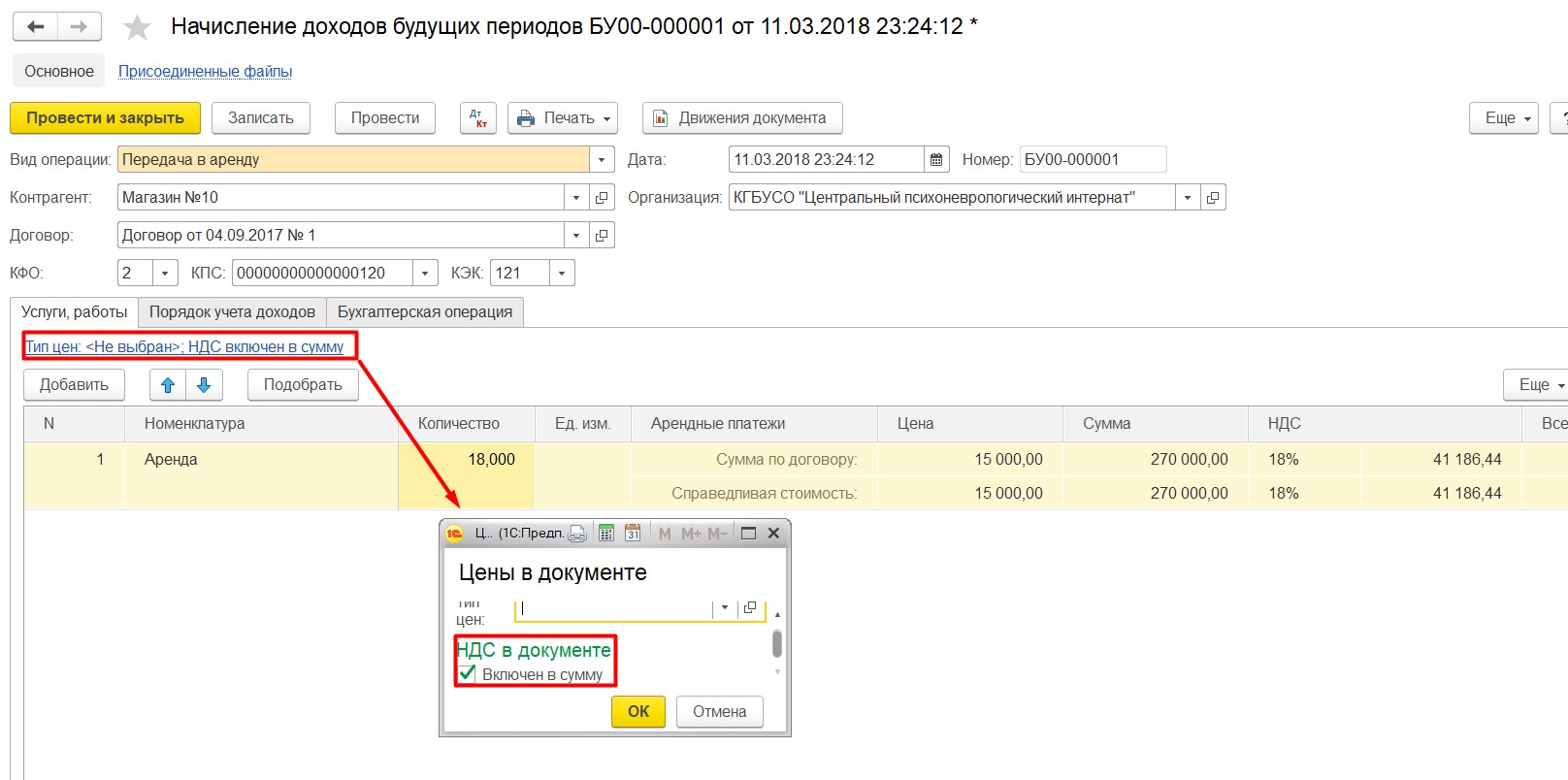
Task: Click Провести и закрыть button
Action: pos(105,118)
